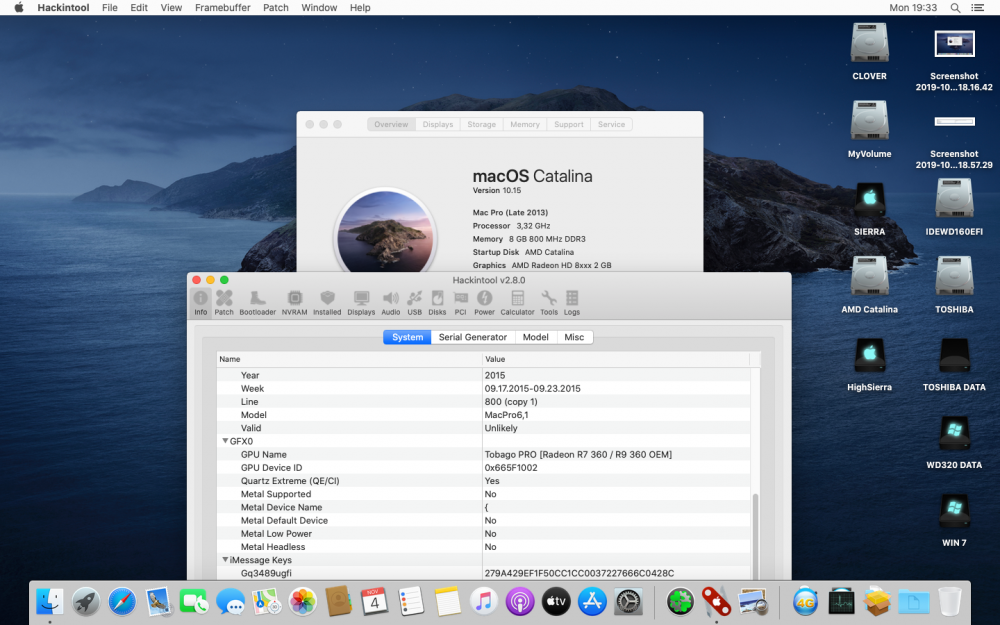Select the AMD Catalina drive icon

869,277
